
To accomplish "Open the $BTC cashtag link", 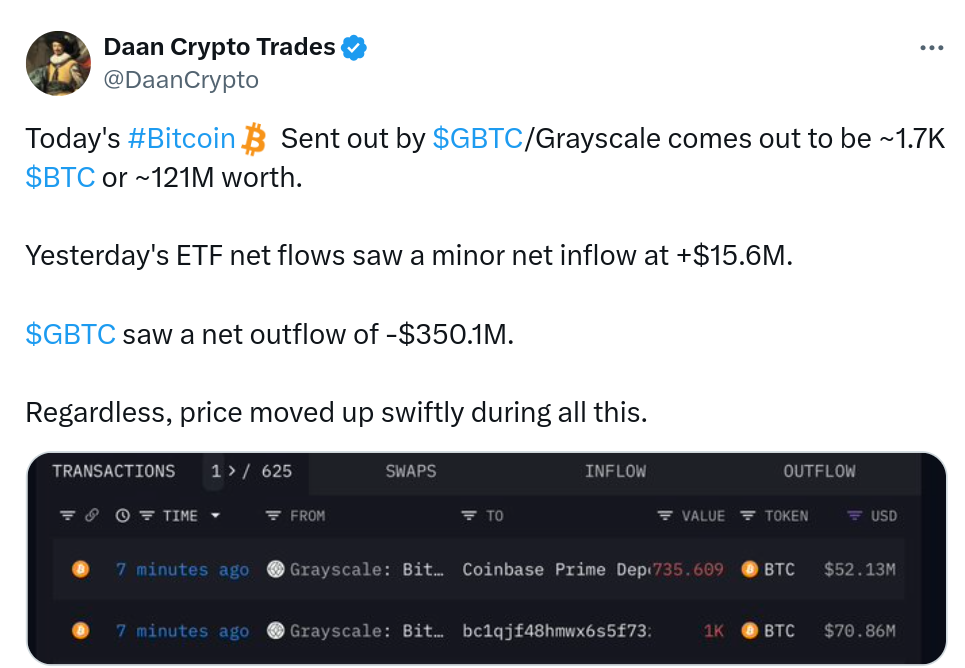I will [x=60, y=177].
